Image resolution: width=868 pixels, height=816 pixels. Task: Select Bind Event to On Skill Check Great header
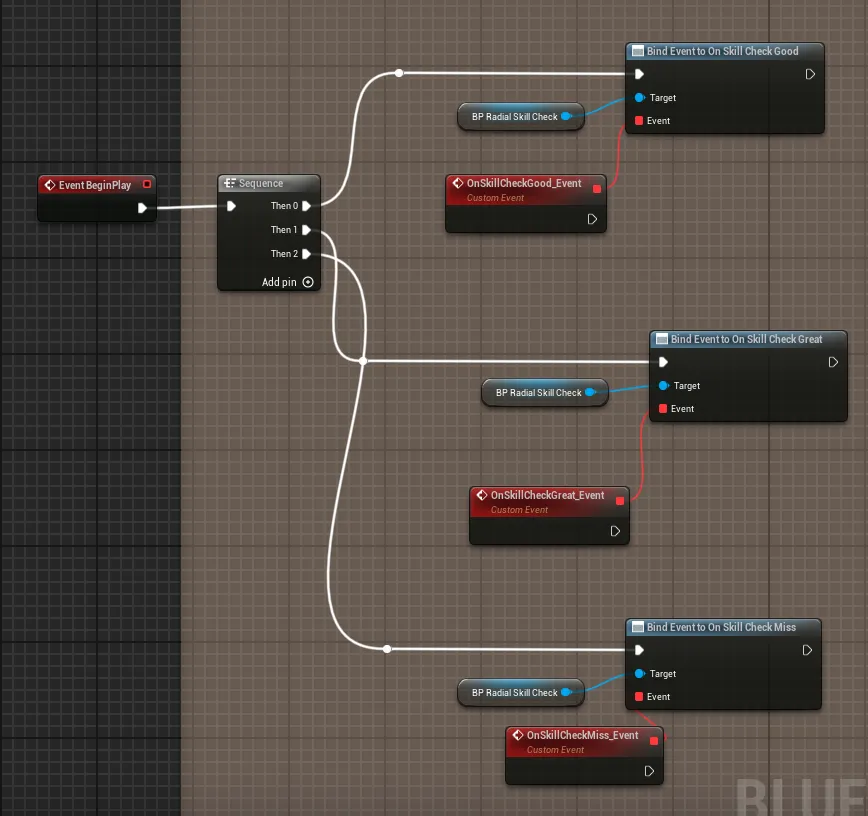click(x=748, y=339)
